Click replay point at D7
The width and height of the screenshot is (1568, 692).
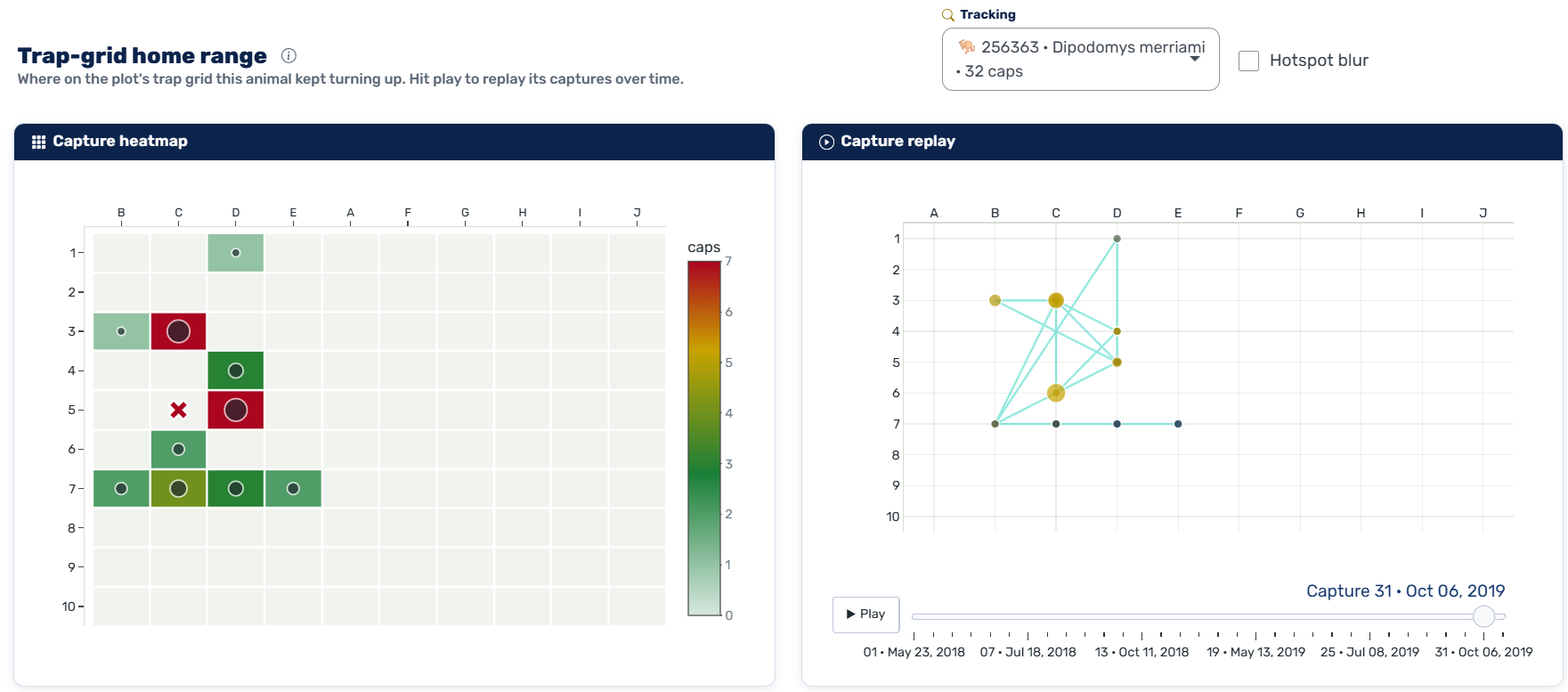pyautogui.click(x=1117, y=424)
